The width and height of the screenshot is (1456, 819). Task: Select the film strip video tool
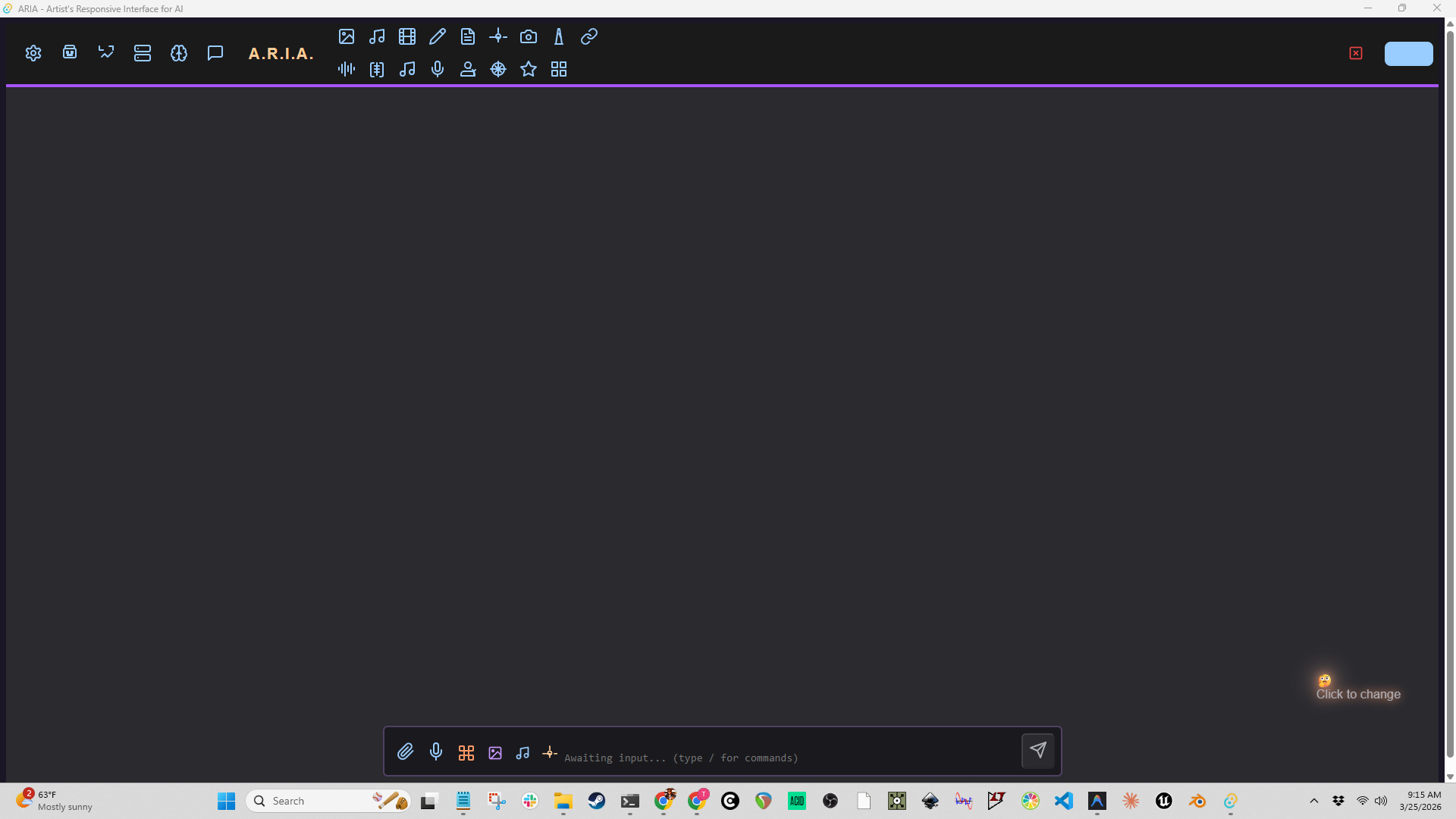click(407, 36)
